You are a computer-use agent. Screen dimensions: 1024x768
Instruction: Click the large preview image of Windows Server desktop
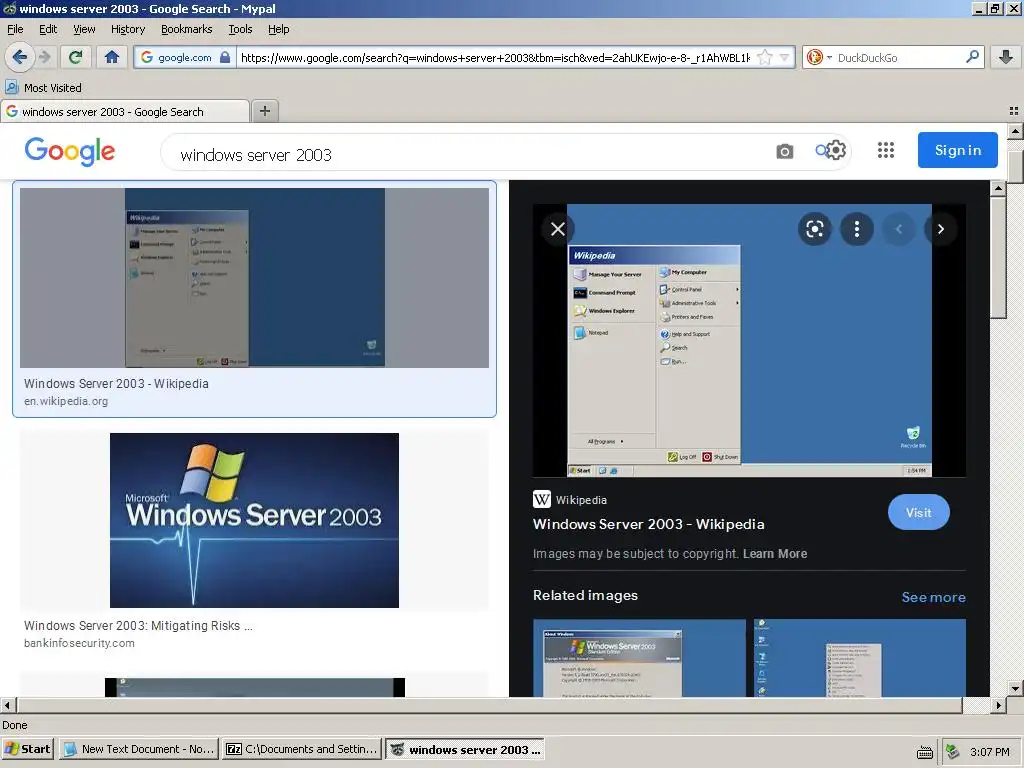[749, 340]
